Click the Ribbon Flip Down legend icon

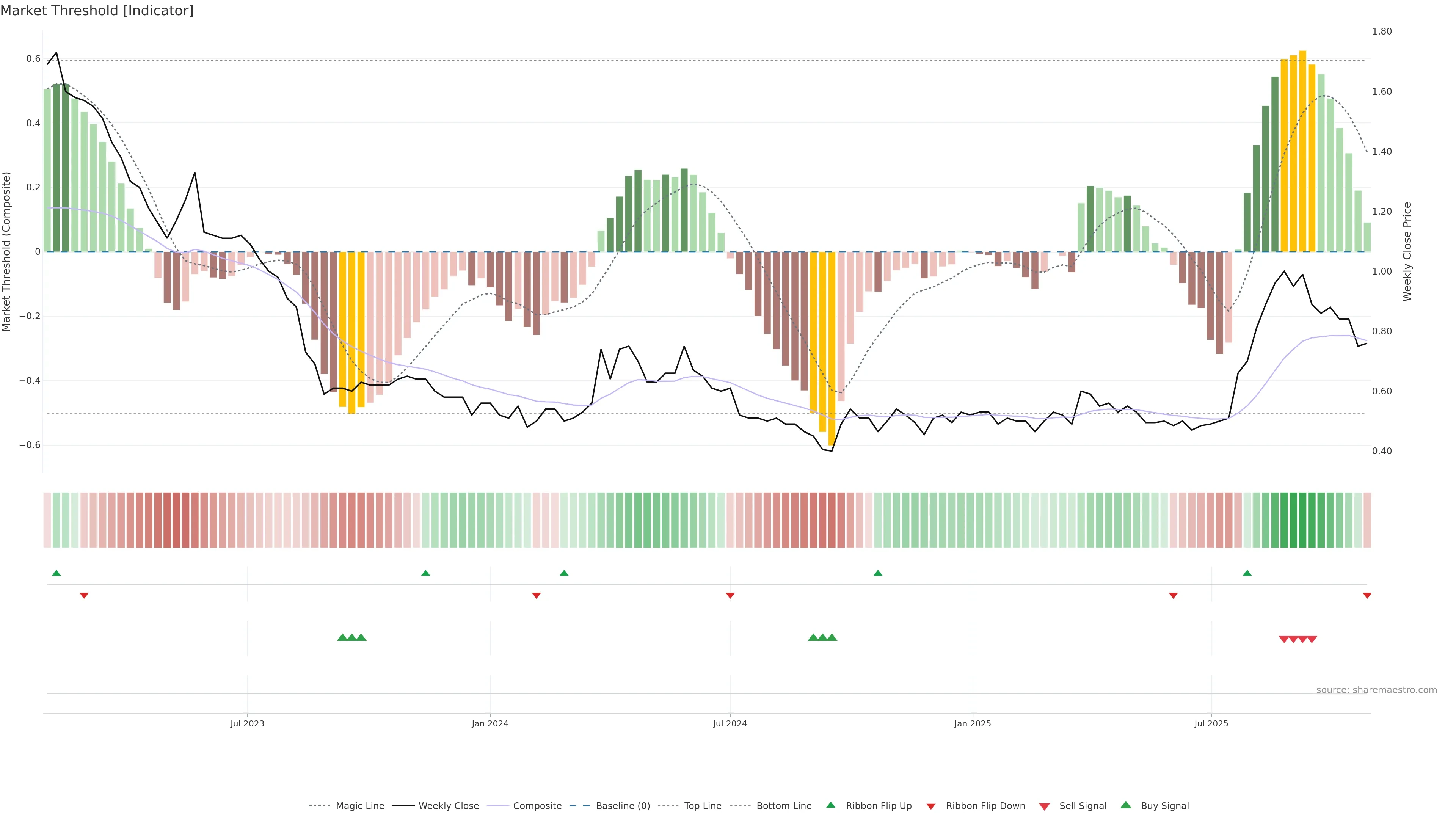(931, 806)
